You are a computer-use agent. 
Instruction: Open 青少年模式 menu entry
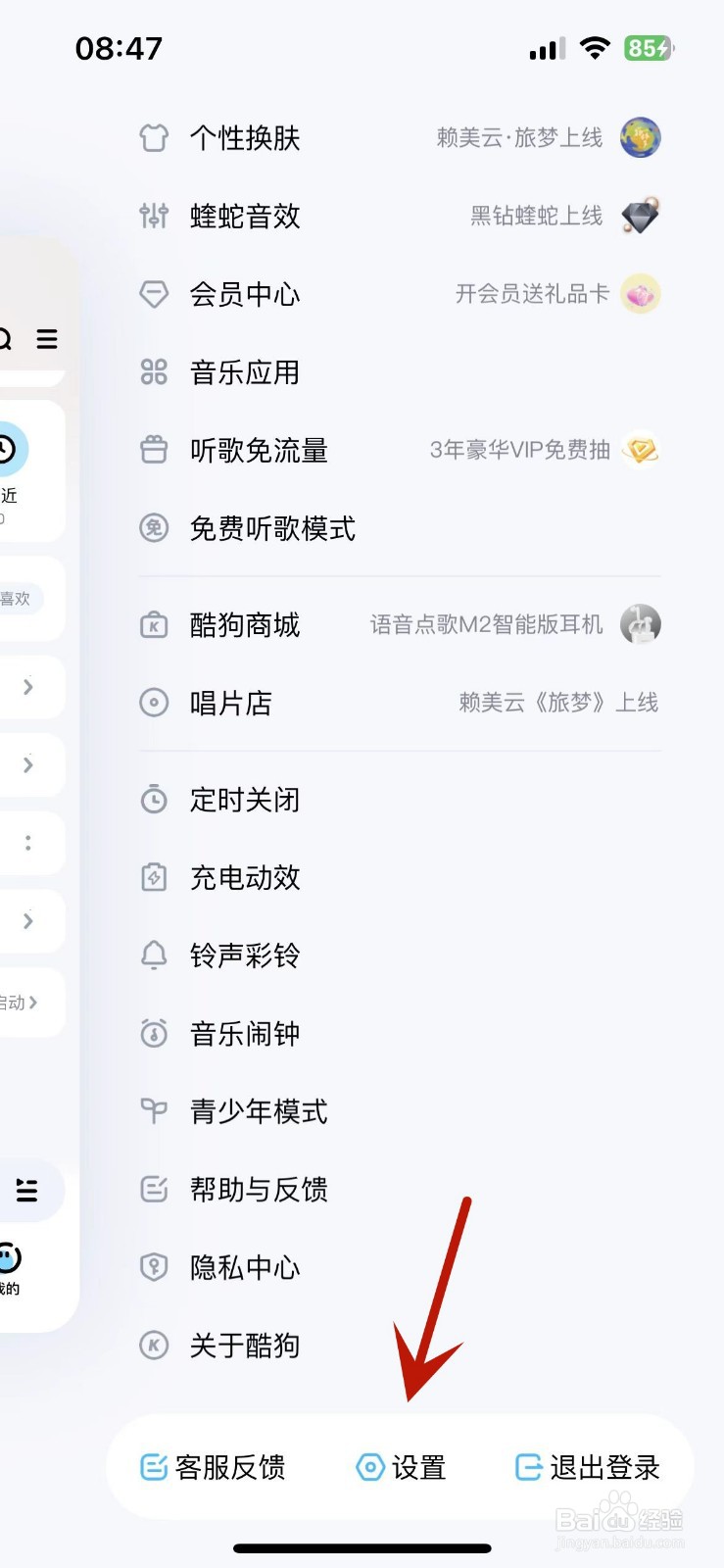tap(400, 1111)
